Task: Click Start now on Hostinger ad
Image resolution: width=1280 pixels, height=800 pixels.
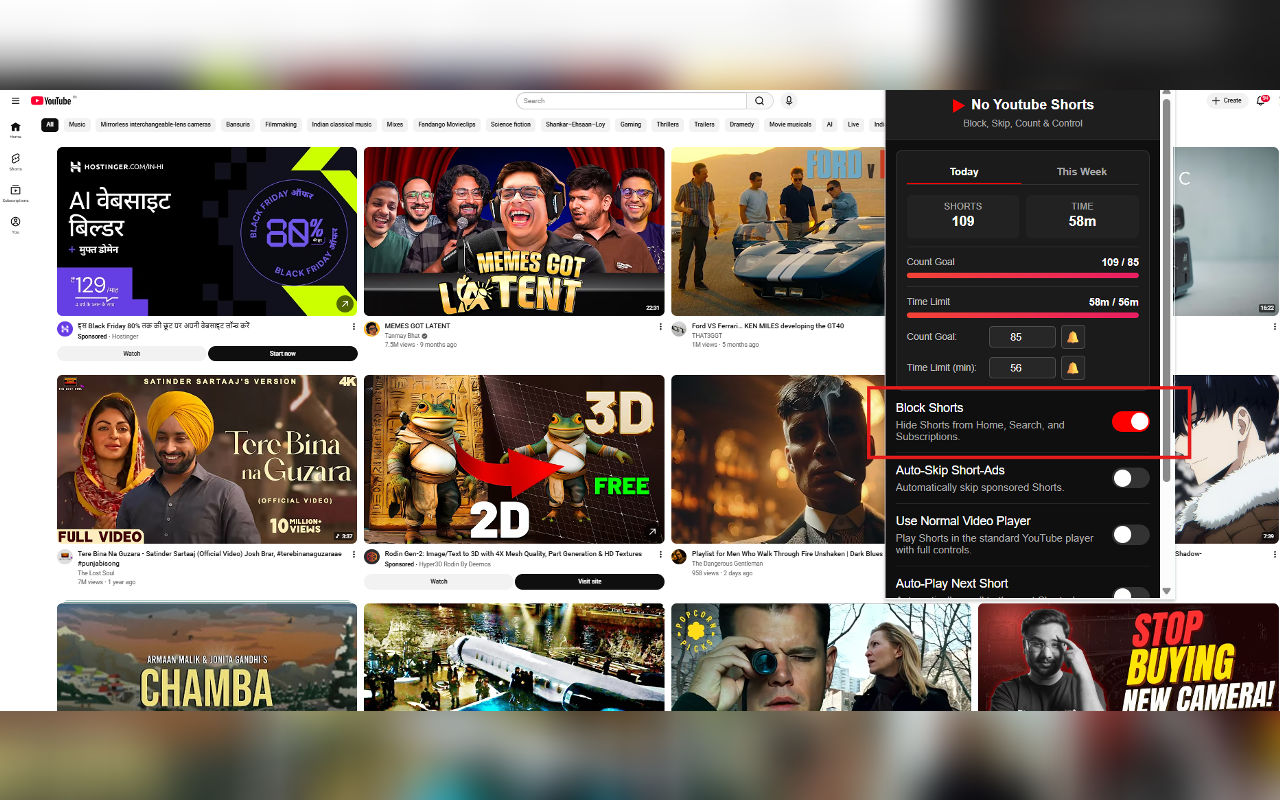Action: click(x=283, y=353)
